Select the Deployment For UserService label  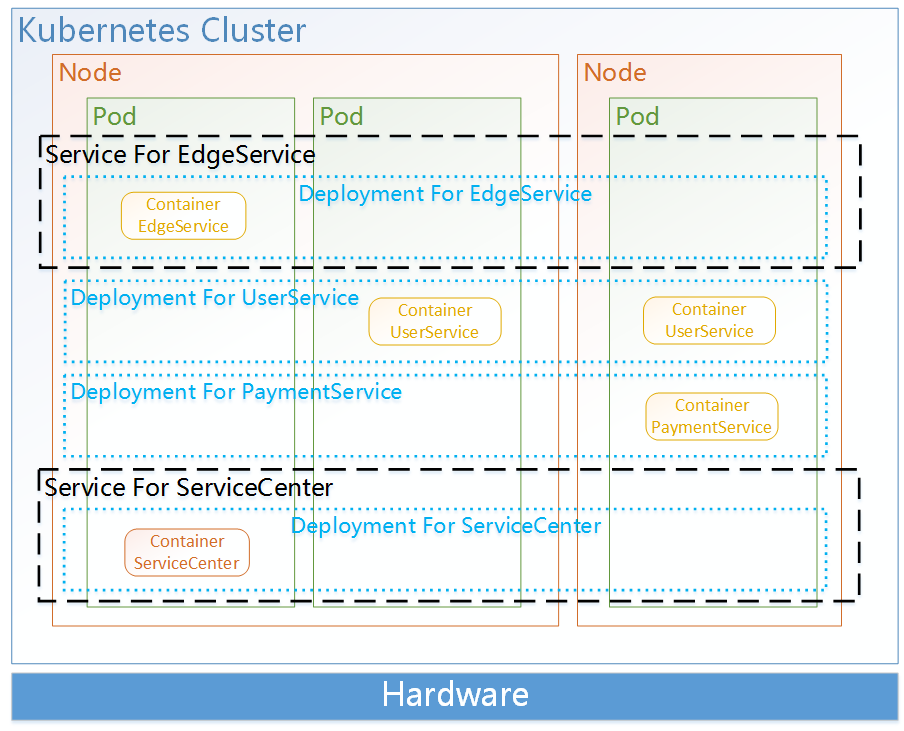coord(214,298)
